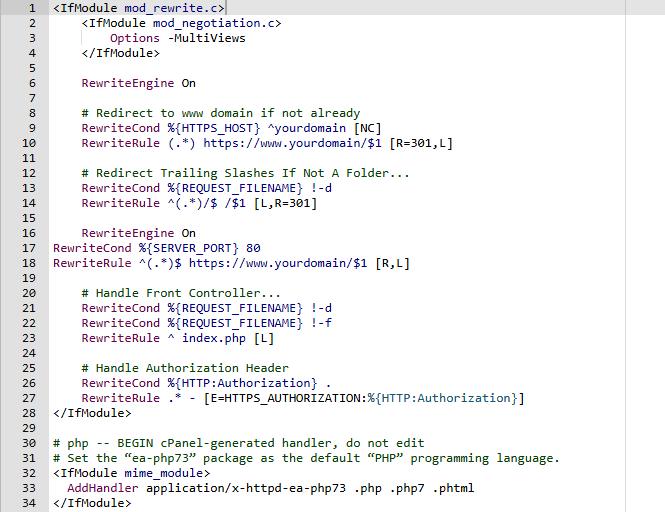Click 'https://www.yourdomain/$1' on line 18
The width and height of the screenshot is (665, 512).
(278, 263)
